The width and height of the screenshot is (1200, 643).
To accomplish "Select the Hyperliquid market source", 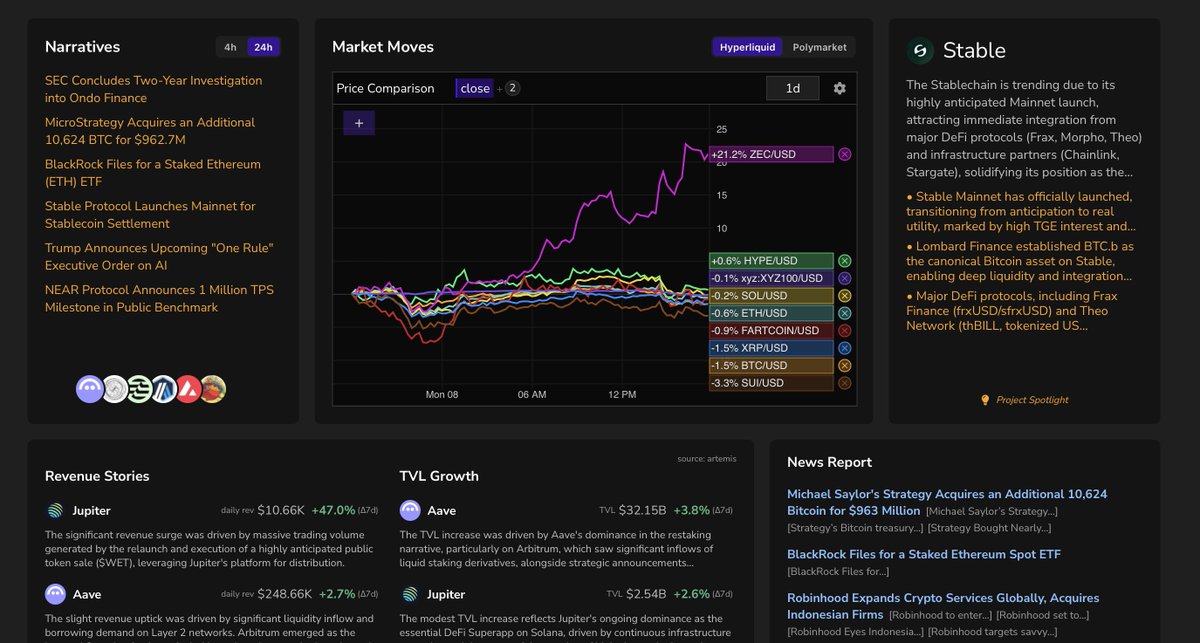I will click(748, 47).
